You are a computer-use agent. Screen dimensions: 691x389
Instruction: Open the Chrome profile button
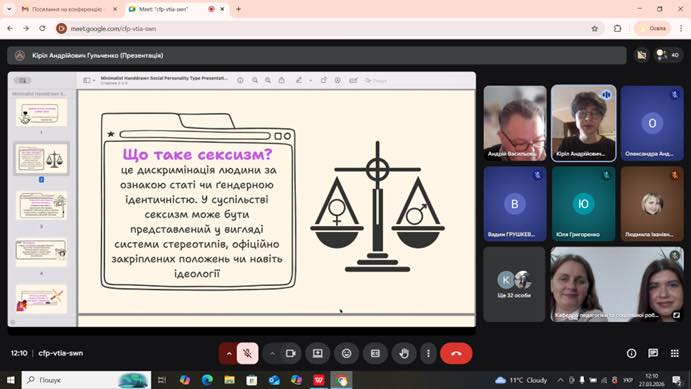(x=653, y=28)
